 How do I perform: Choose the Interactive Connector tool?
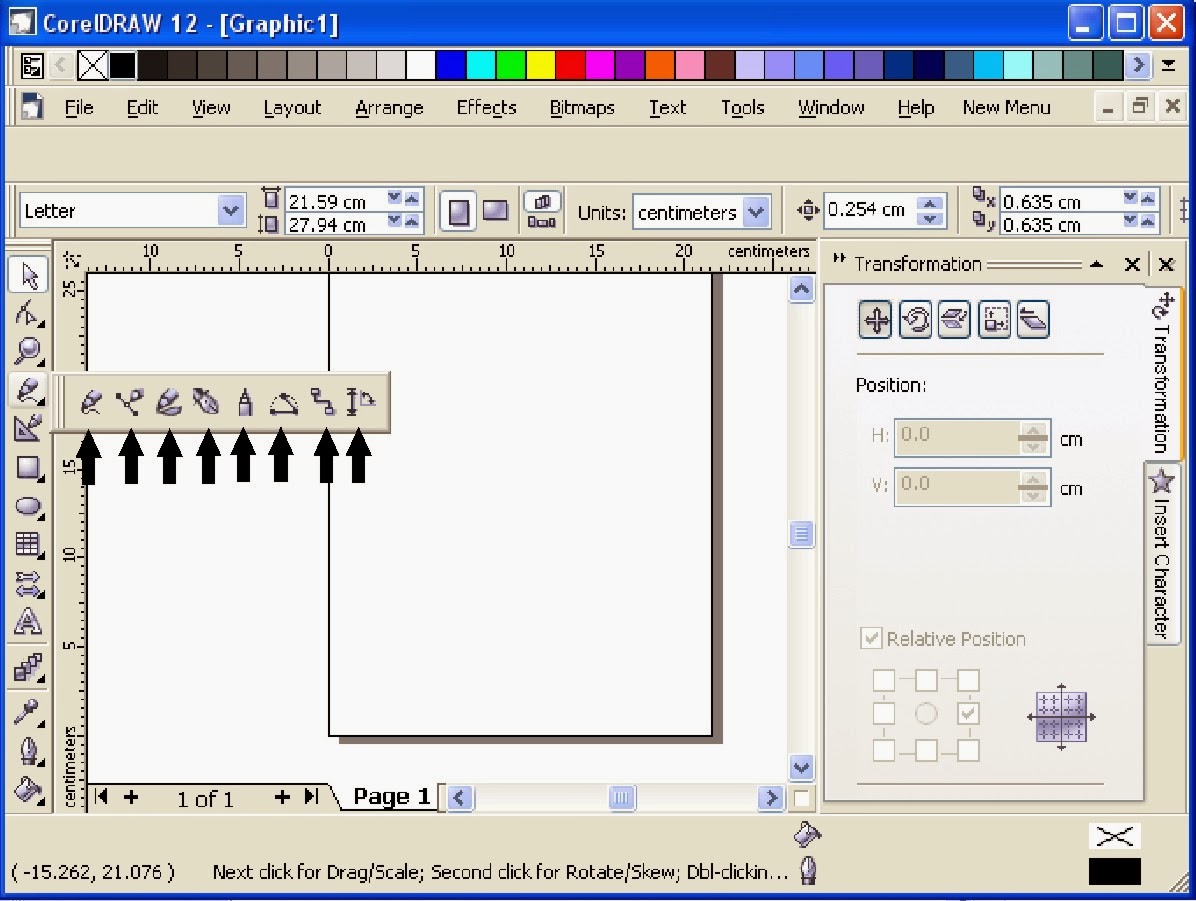pyautogui.click(x=320, y=402)
